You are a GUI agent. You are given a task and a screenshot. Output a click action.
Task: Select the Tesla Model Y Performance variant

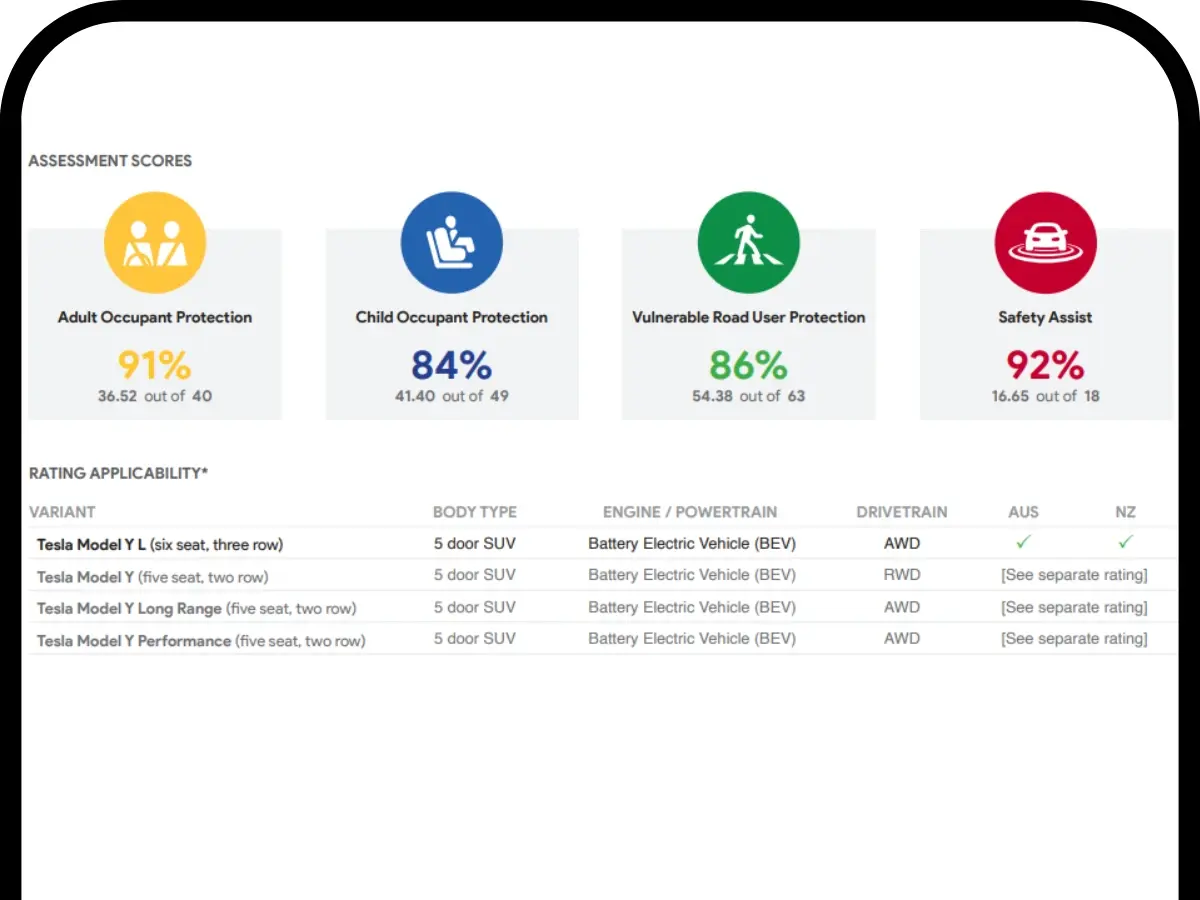201,641
